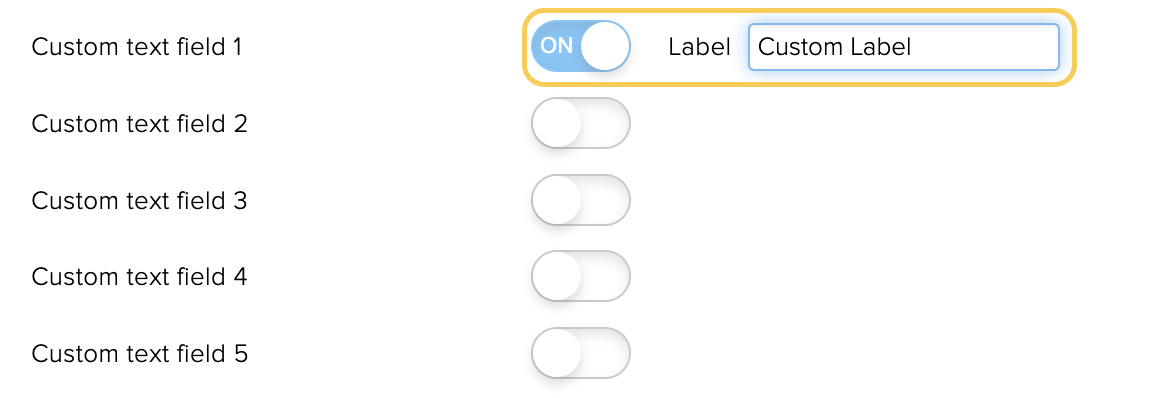Click into the Custom Label input box
The height and width of the screenshot is (398, 1150).
(904, 47)
